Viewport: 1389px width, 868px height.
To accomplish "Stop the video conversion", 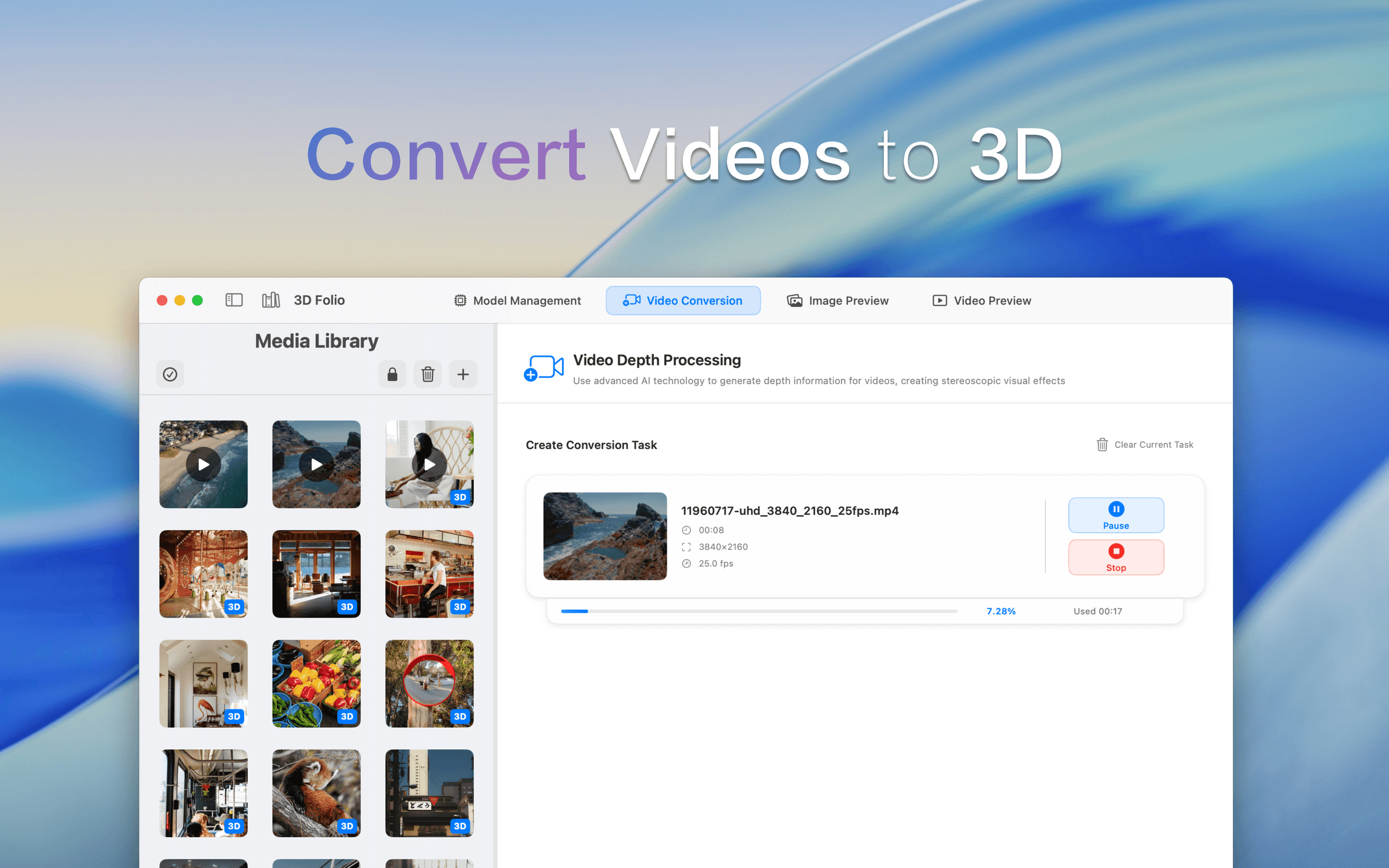I will [x=1115, y=557].
